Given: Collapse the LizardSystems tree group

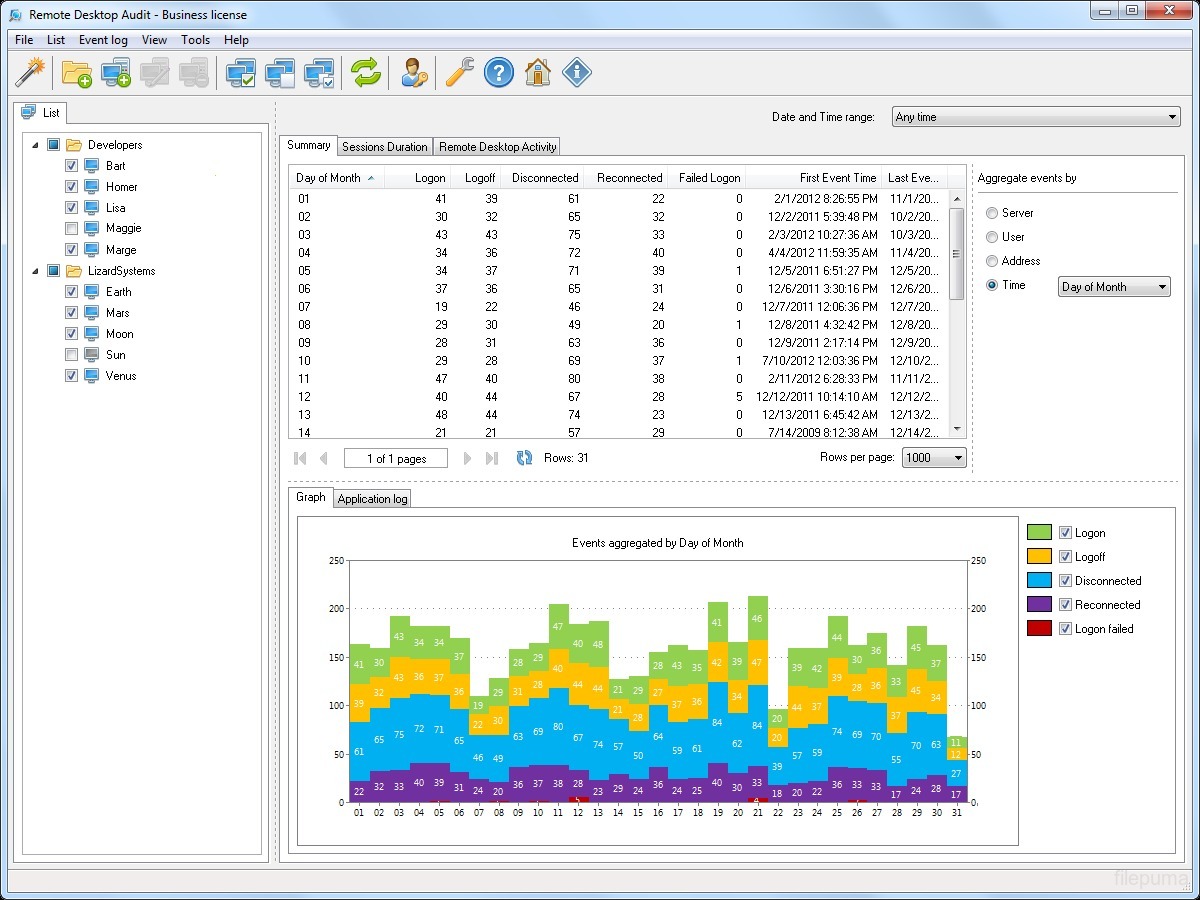Looking at the screenshot, I should point(36,271).
